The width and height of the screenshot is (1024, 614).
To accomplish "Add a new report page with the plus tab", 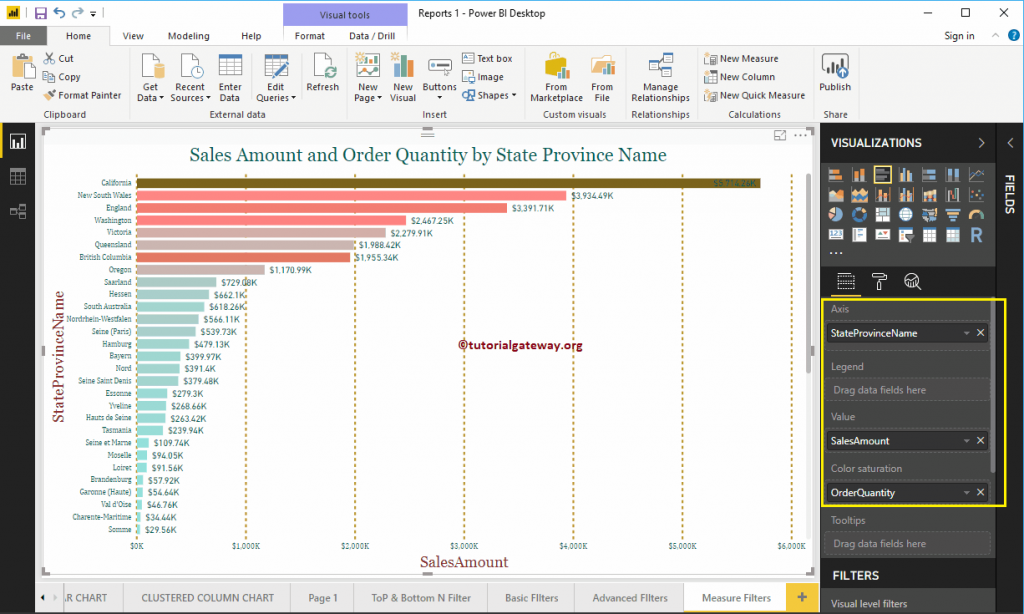I will pos(803,597).
